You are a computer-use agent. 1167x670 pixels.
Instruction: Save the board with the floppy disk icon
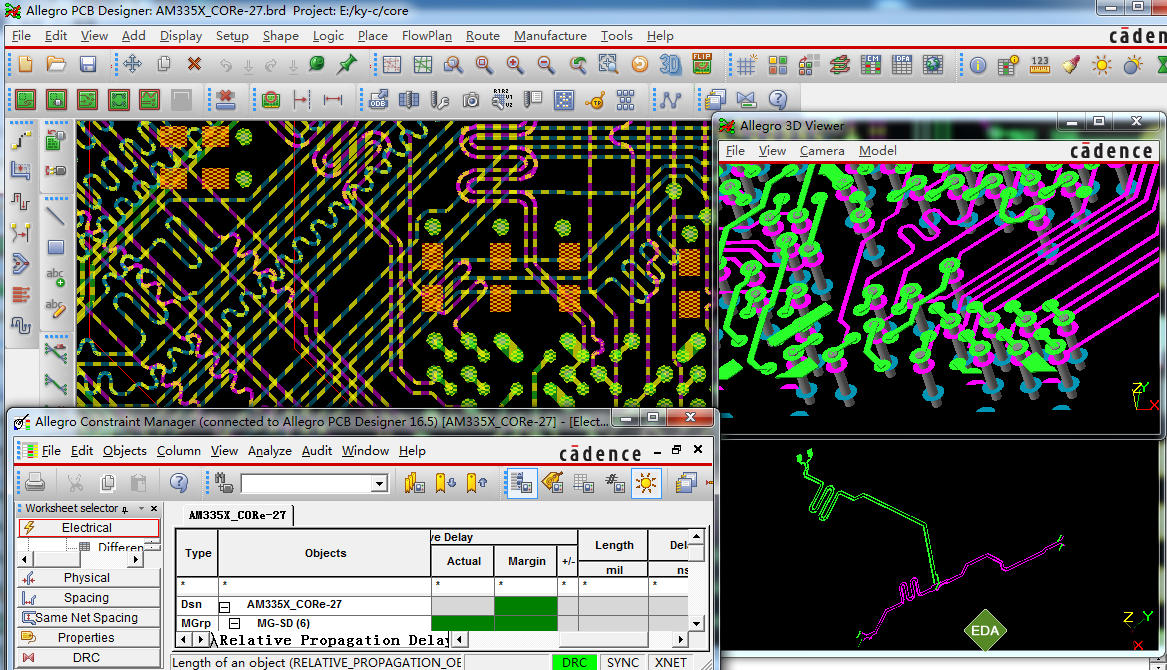coord(88,65)
